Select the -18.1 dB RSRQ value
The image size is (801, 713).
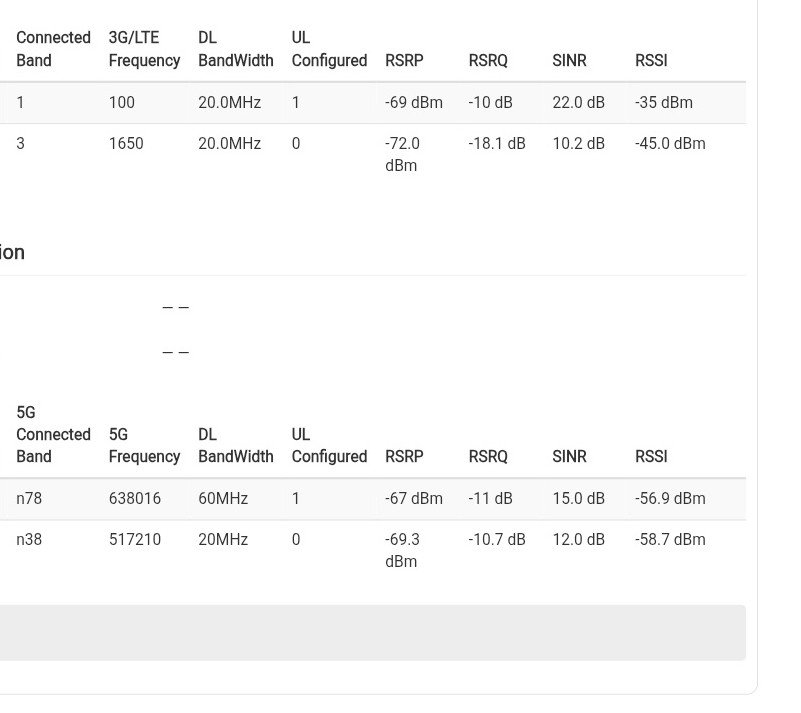[496, 143]
